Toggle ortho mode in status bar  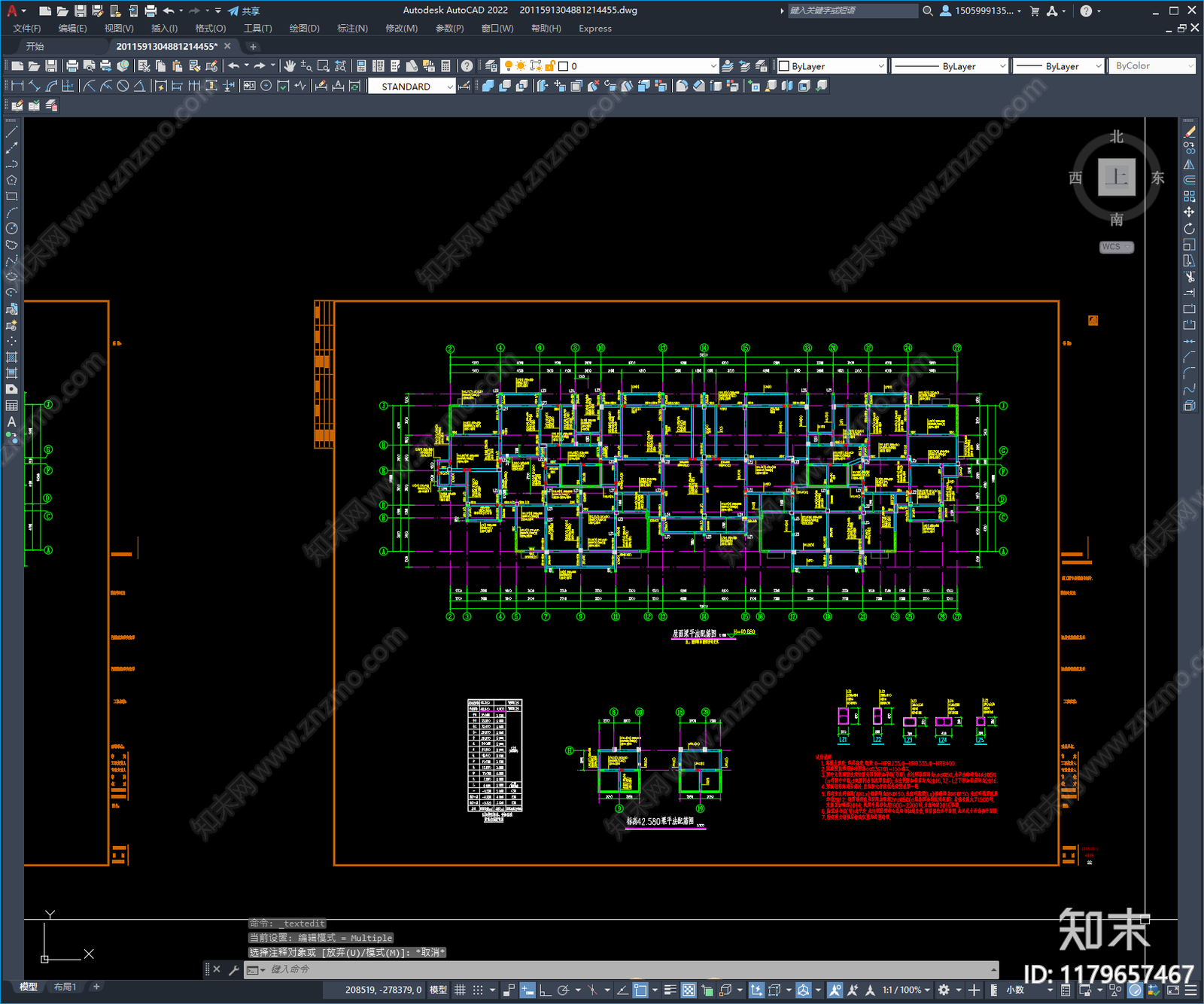point(545,990)
